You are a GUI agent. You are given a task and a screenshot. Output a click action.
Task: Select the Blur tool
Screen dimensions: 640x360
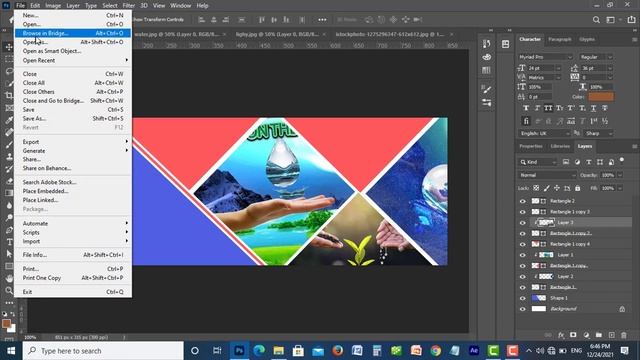click(x=9, y=205)
